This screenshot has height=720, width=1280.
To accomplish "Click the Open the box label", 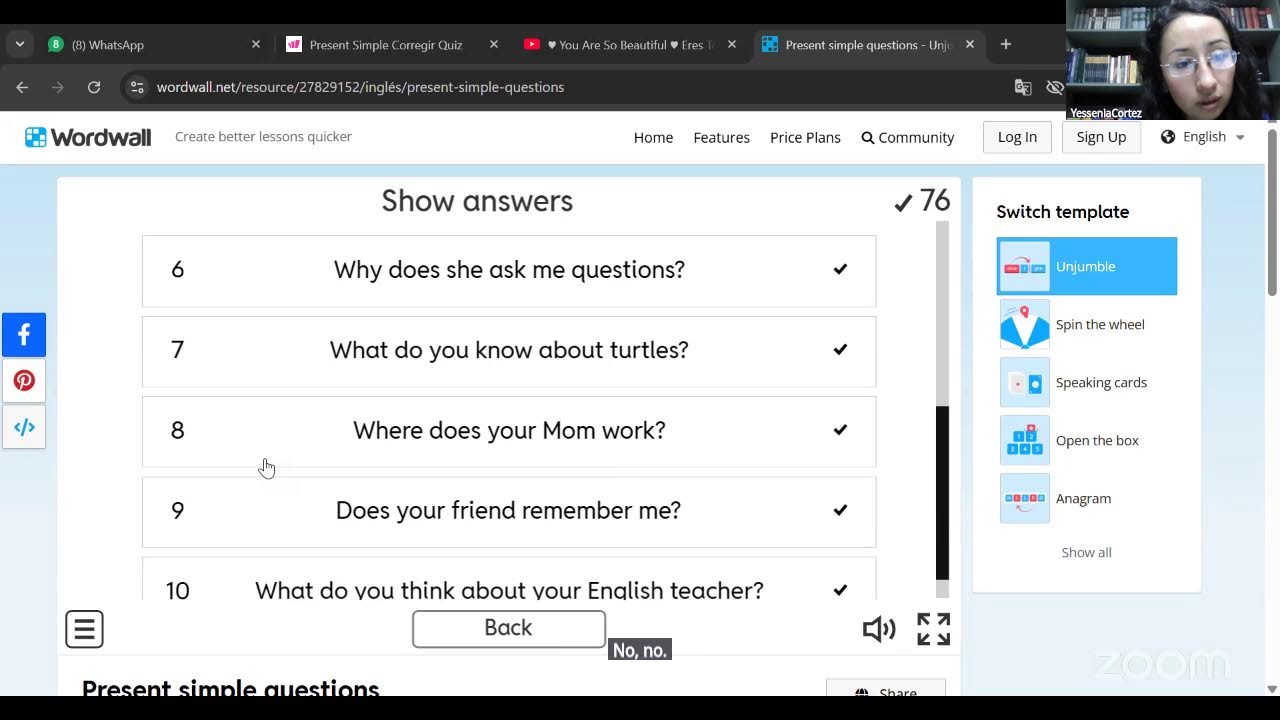I will pos(1097,440).
